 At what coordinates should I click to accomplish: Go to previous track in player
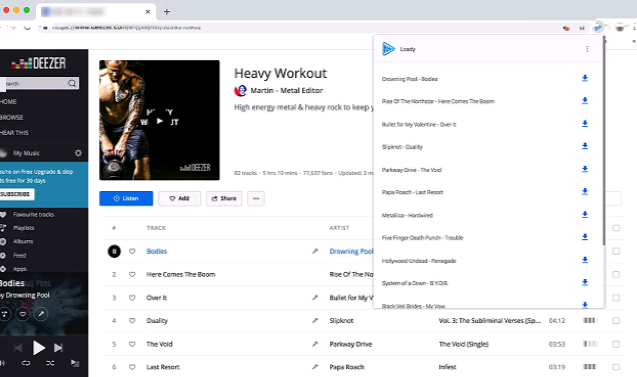(x=18, y=348)
